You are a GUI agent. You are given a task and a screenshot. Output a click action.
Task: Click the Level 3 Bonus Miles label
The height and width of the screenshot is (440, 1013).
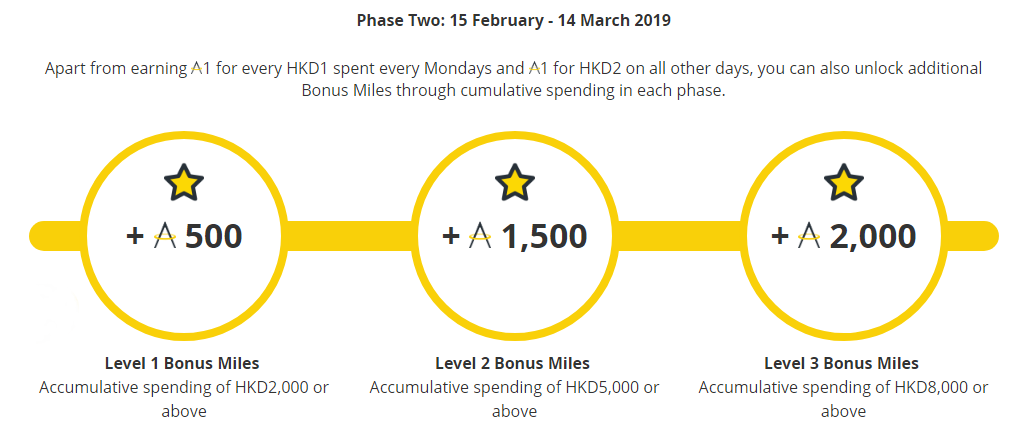[x=842, y=363]
